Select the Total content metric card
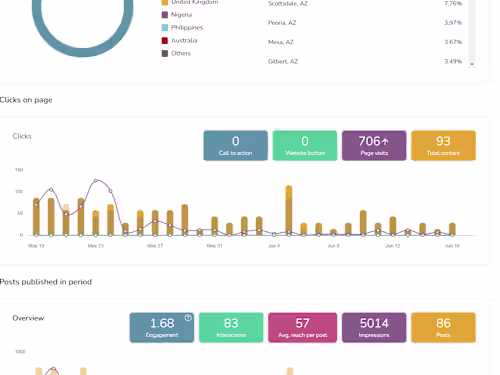 [x=443, y=146]
